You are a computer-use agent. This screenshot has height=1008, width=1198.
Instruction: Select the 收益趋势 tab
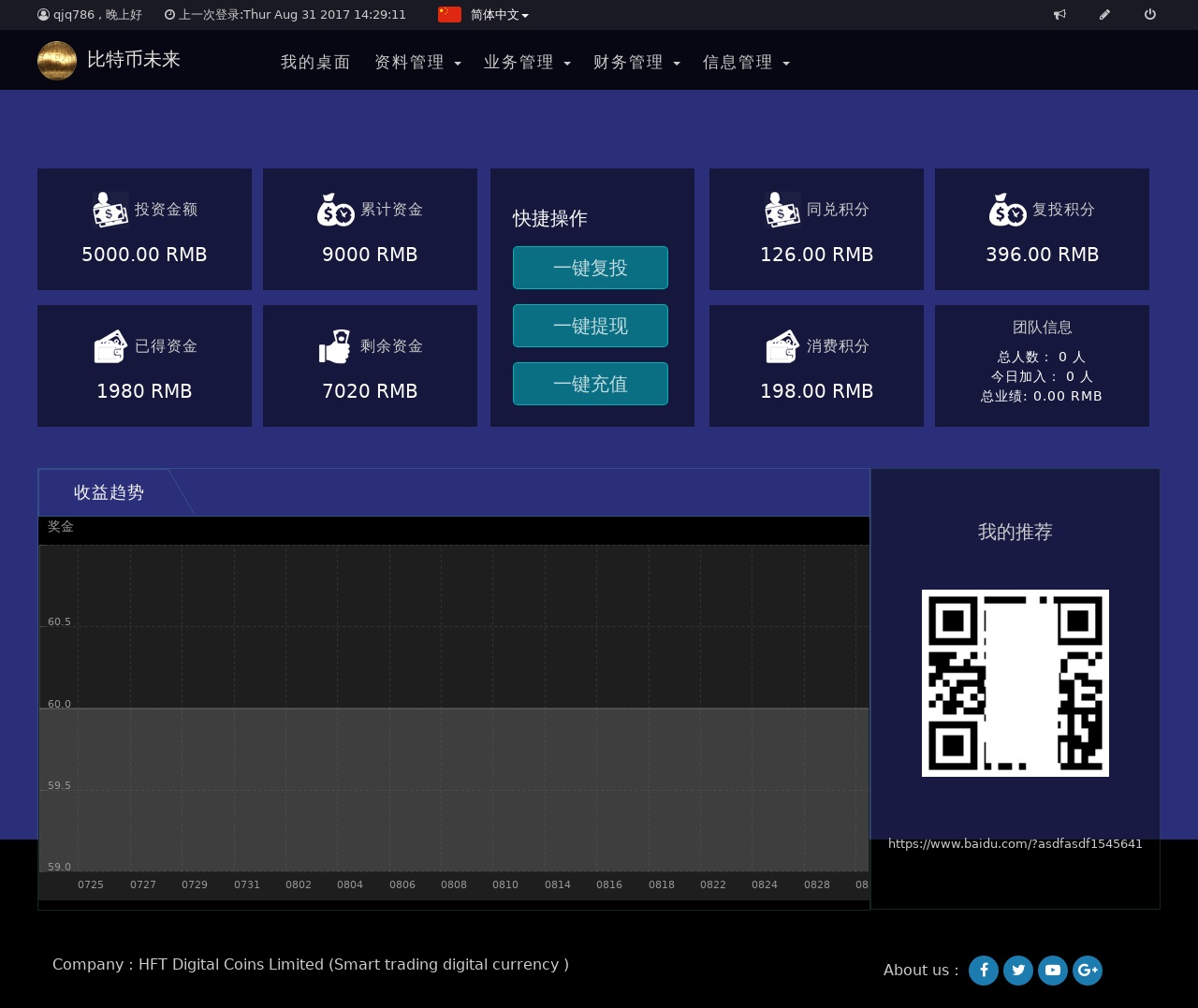point(109,492)
